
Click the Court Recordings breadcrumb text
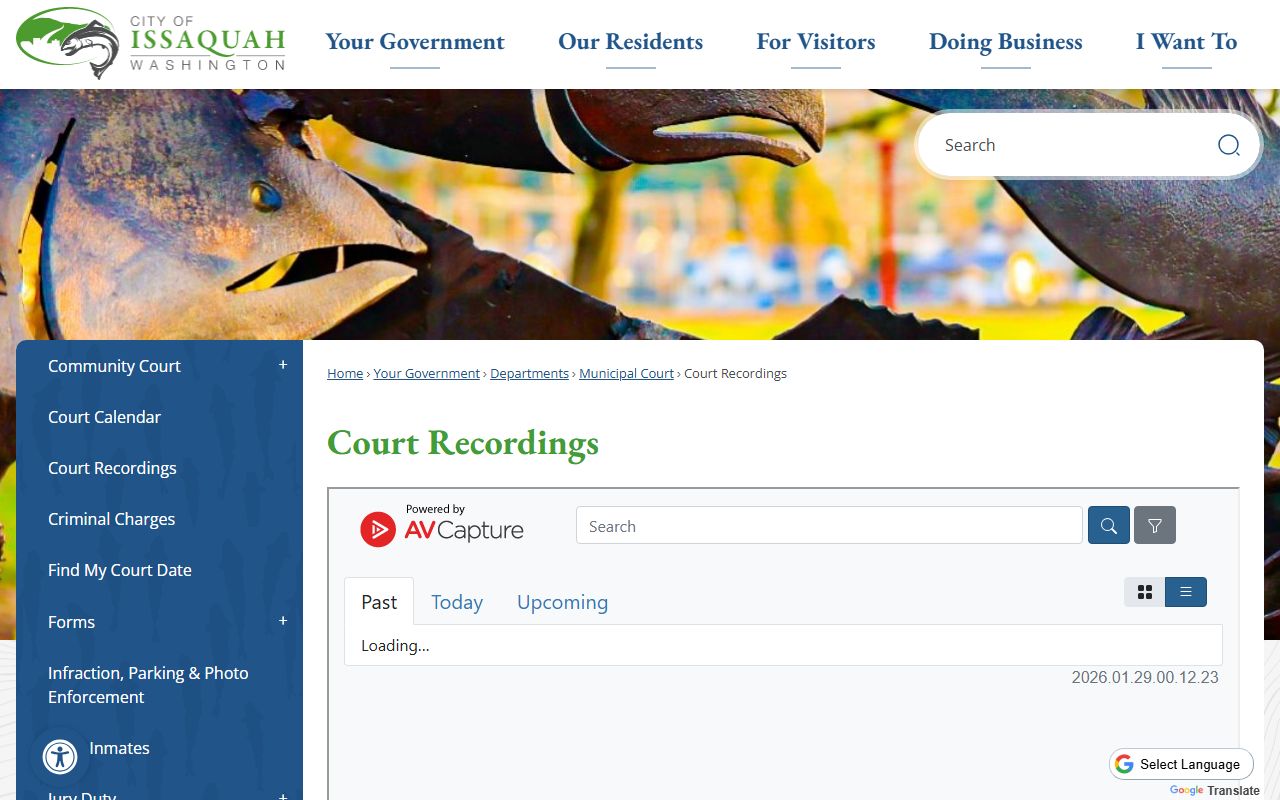tap(735, 373)
